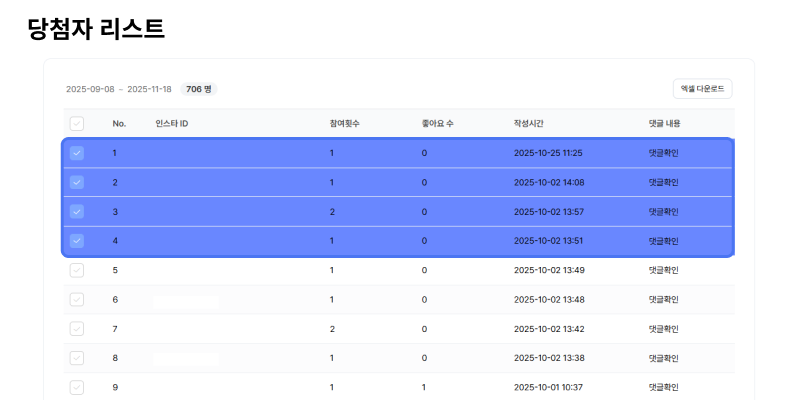800x400 pixels.
Task: Enable the checkbox for row No. 9
Action: click(77, 387)
